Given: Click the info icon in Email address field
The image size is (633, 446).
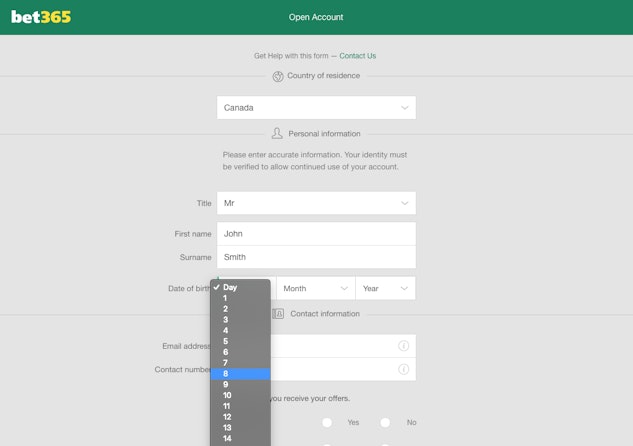Looking at the screenshot, I should (x=403, y=346).
